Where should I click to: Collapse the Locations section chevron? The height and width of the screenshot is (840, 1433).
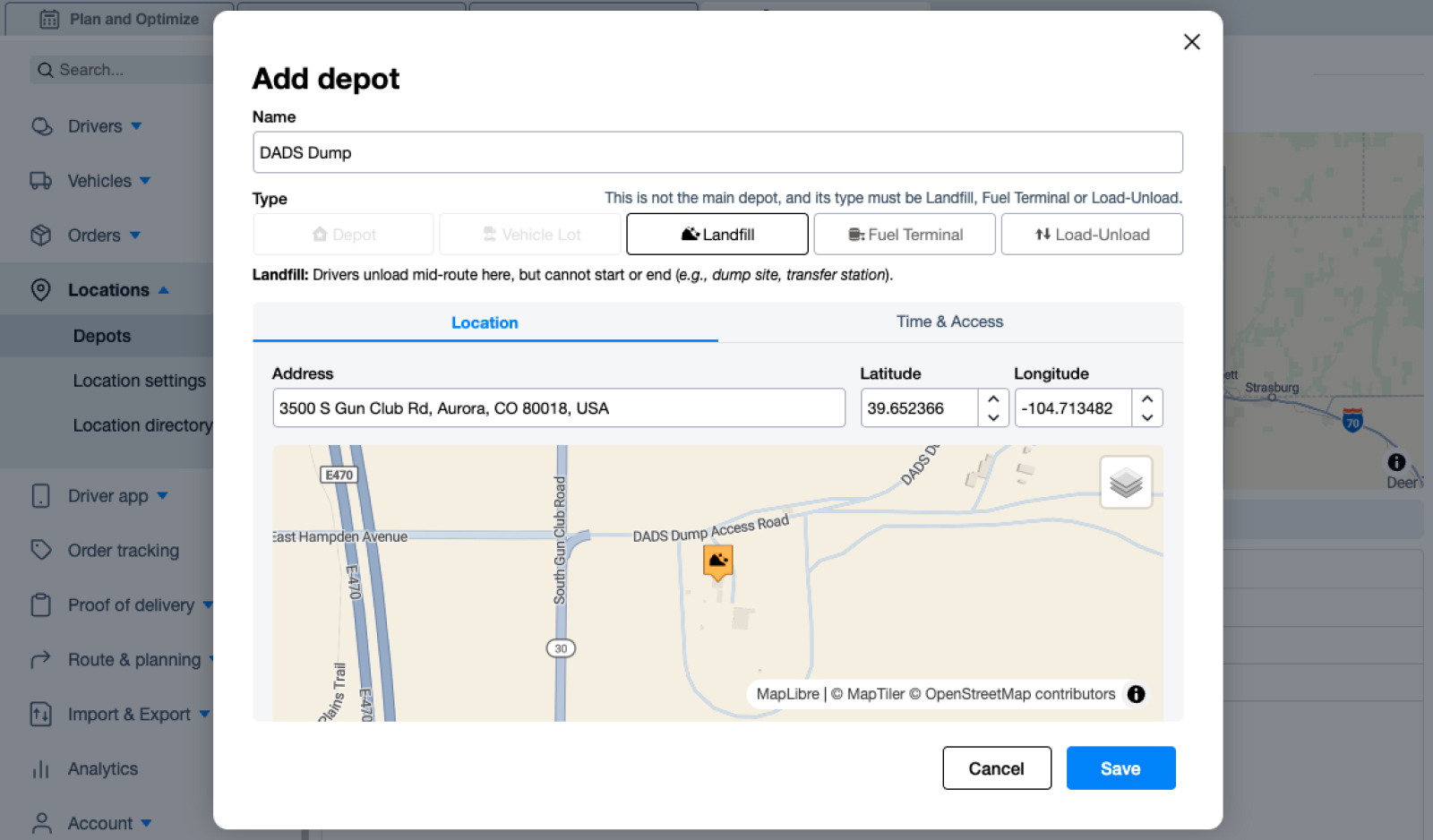click(164, 288)
